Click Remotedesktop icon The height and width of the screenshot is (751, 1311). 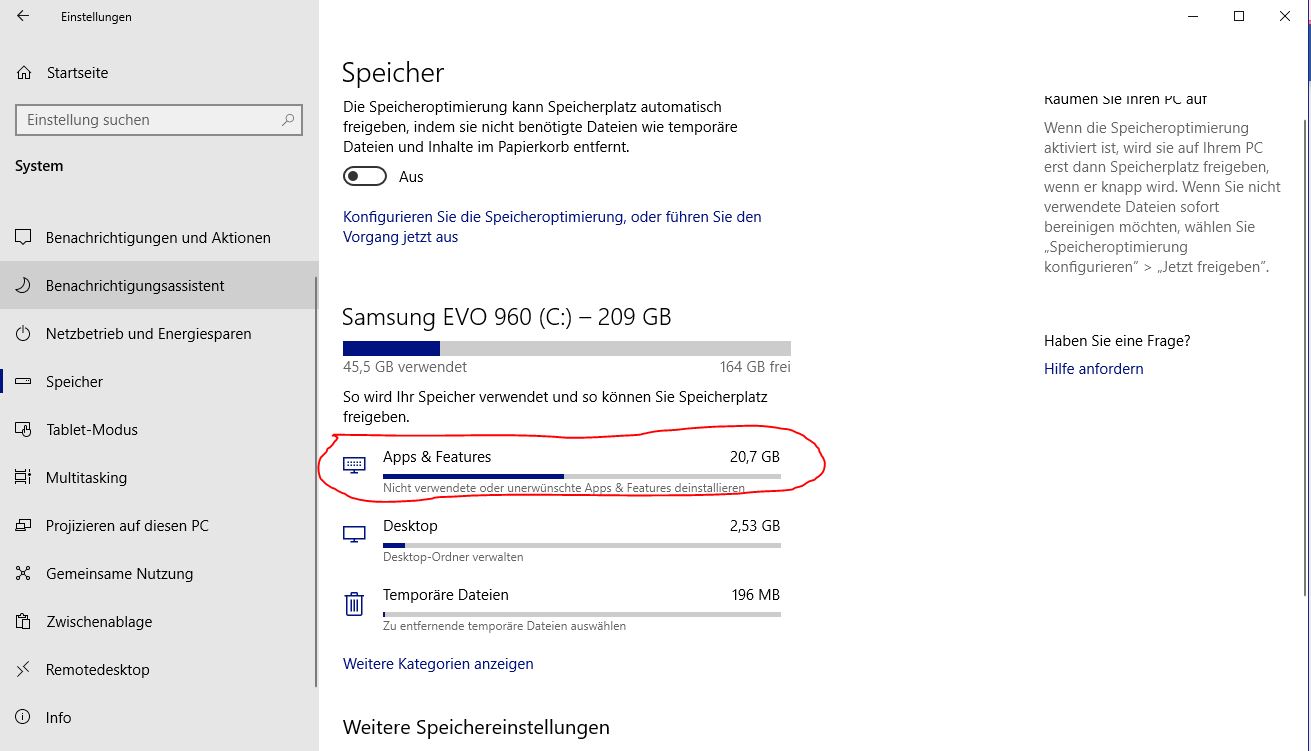pyautogui.click(x=24, y=670)
